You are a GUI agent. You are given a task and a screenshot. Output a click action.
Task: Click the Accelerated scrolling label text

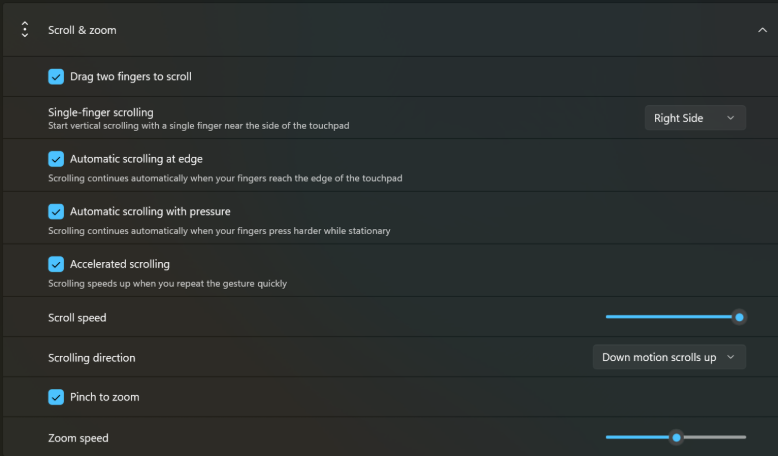point(120,264)
